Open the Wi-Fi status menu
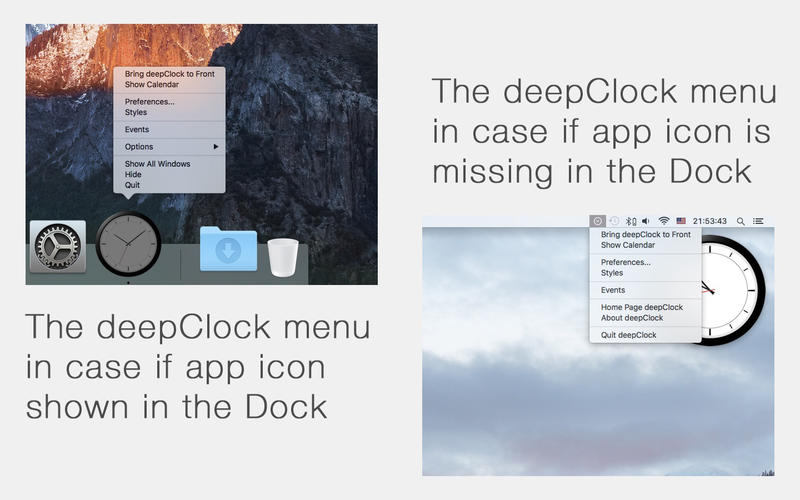 664,221
